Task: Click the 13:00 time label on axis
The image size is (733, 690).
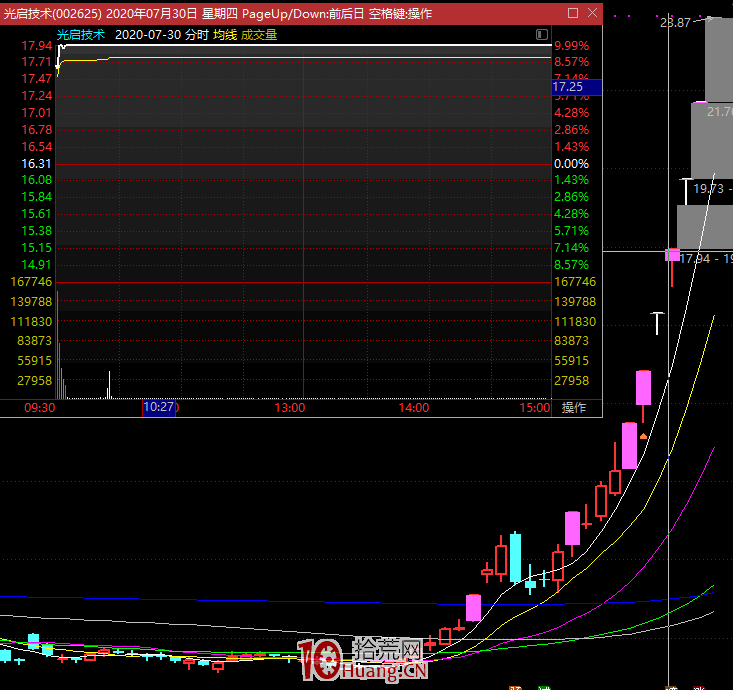Action: 290,408
